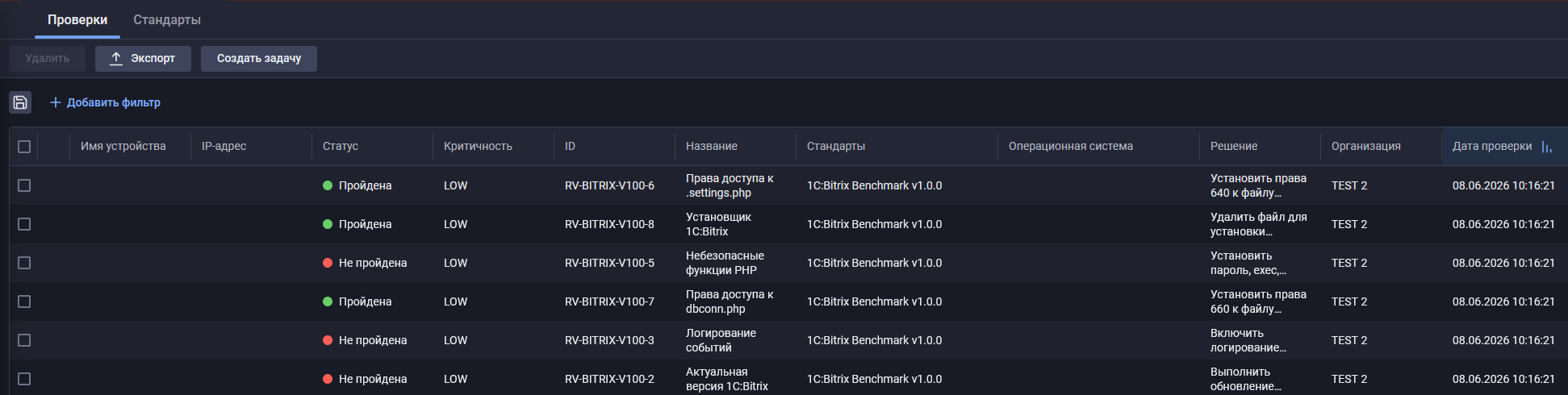Click the Критичность column header
Image resolution: width=1568 pixels, height=395 pixels.
point(478,146)
